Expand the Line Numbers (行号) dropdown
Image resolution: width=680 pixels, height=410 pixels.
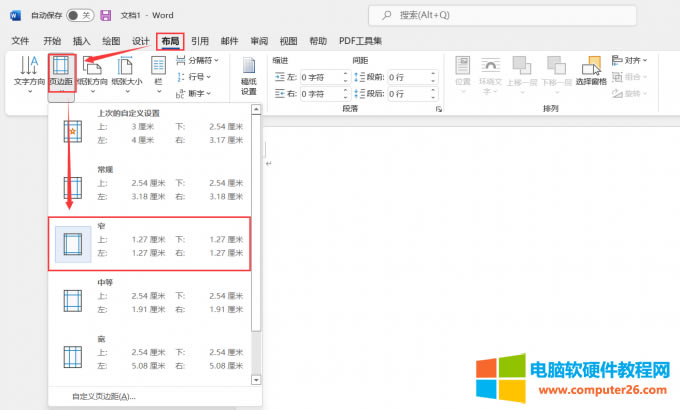point(197,77)
